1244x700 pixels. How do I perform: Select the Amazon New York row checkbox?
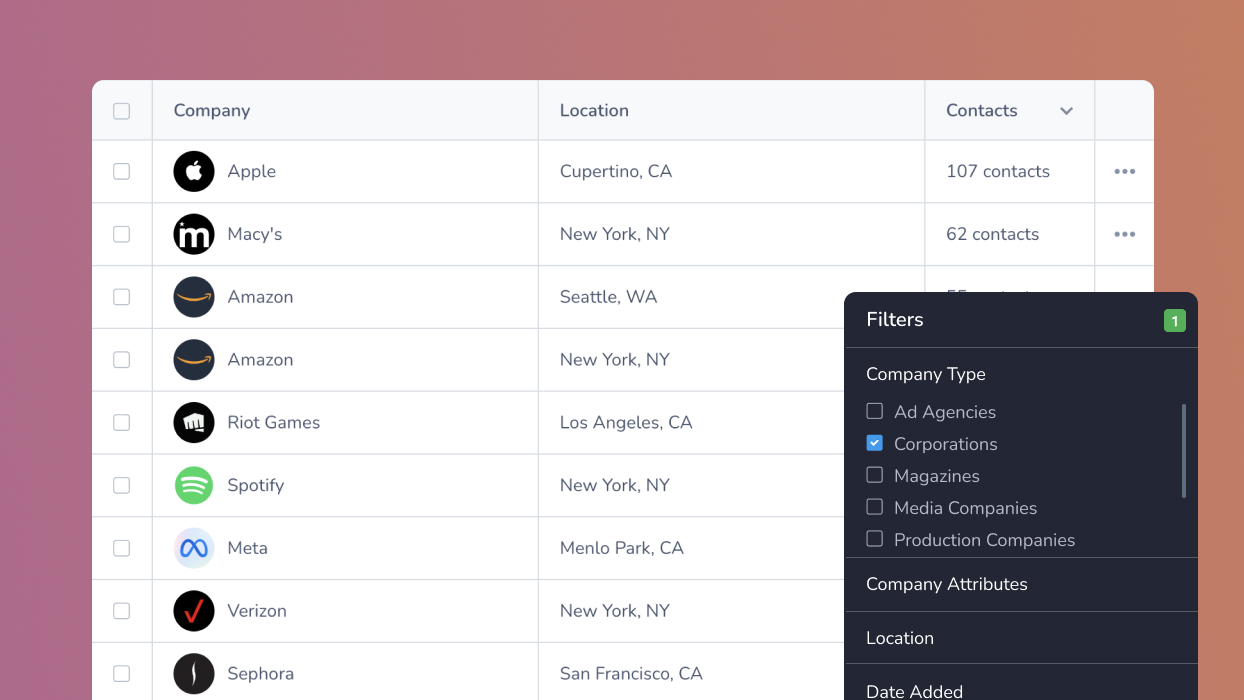[122, 360]
